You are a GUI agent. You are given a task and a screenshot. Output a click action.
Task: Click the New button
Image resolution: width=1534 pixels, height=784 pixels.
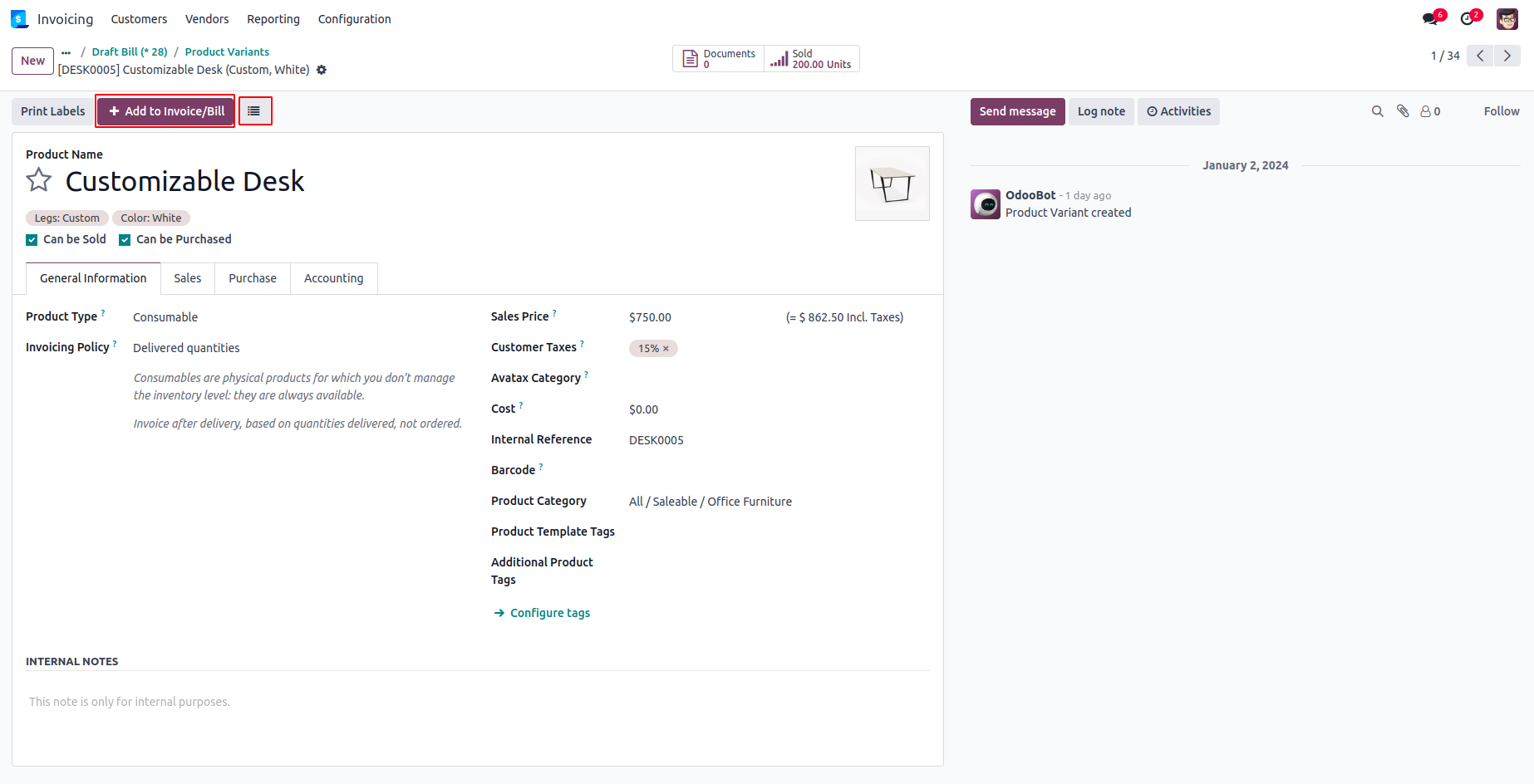pos(33,61)
